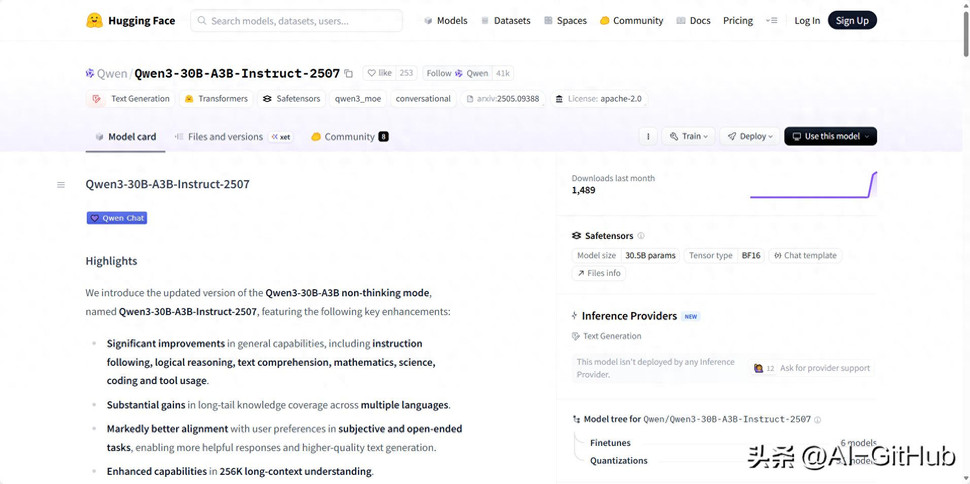
Task: Expand the extra navigation menu icon
Action: point(771,20)
